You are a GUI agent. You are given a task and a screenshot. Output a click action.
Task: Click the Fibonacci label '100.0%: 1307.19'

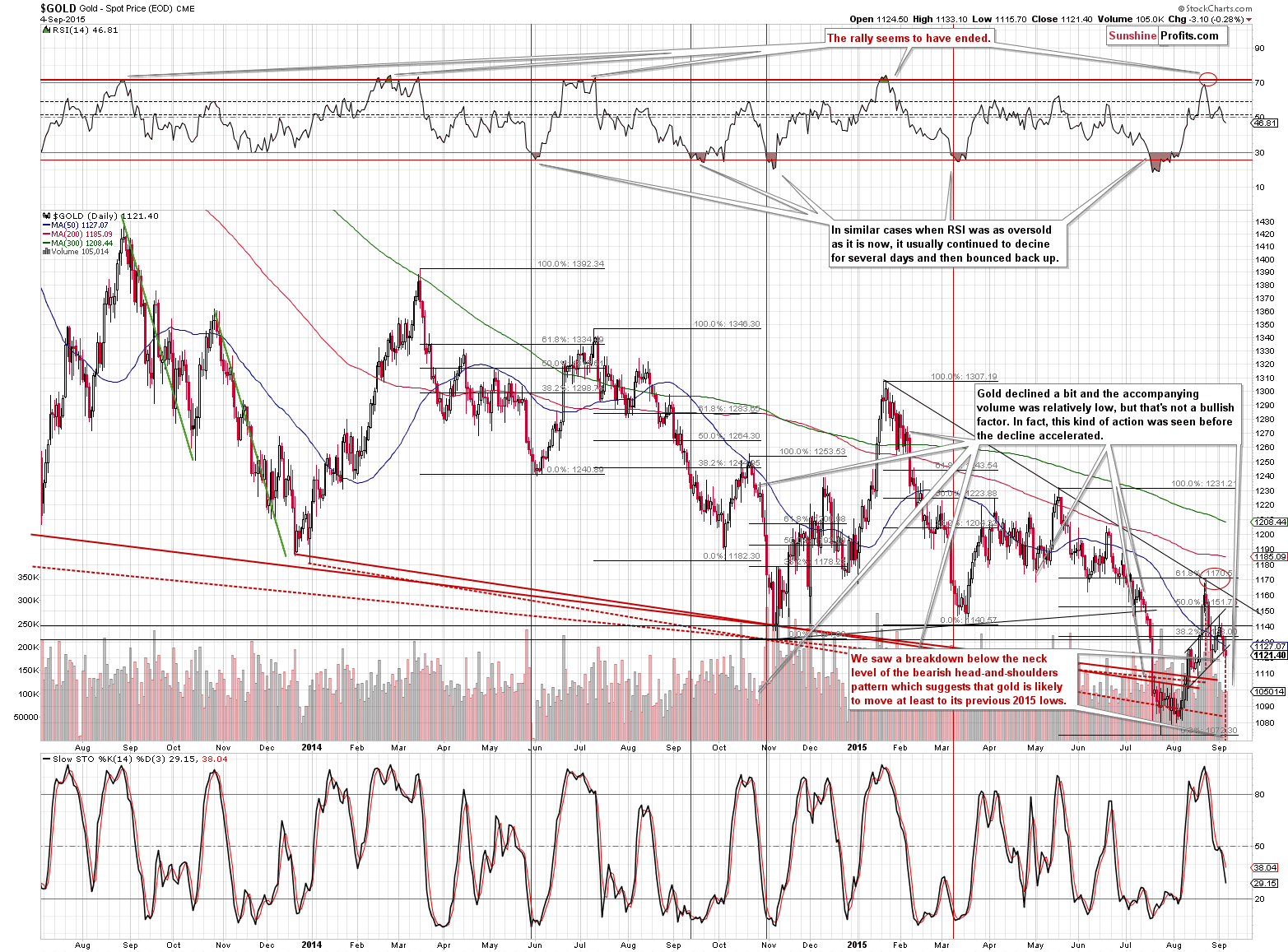(964, 377)
